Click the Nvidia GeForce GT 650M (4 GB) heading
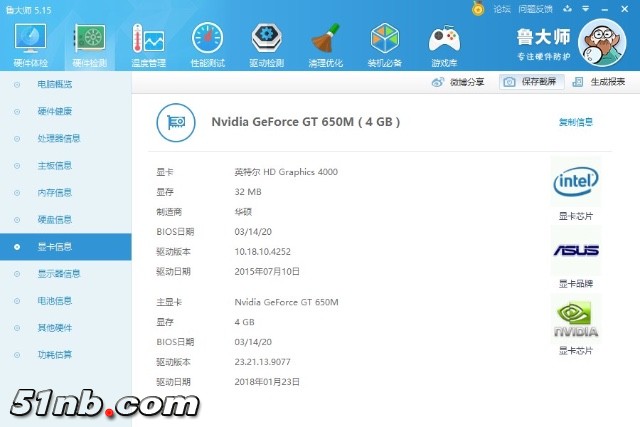This screenshot has width=640, height=427. [306, 122]
